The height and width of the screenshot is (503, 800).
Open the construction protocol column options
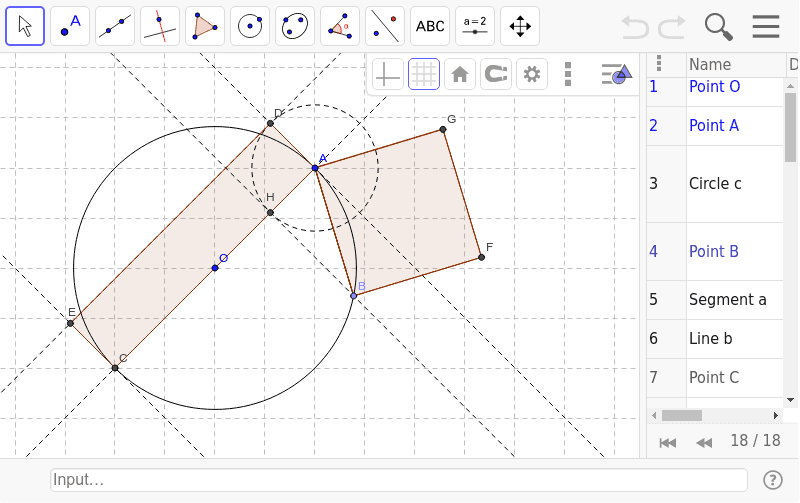[x=659, y=63]
